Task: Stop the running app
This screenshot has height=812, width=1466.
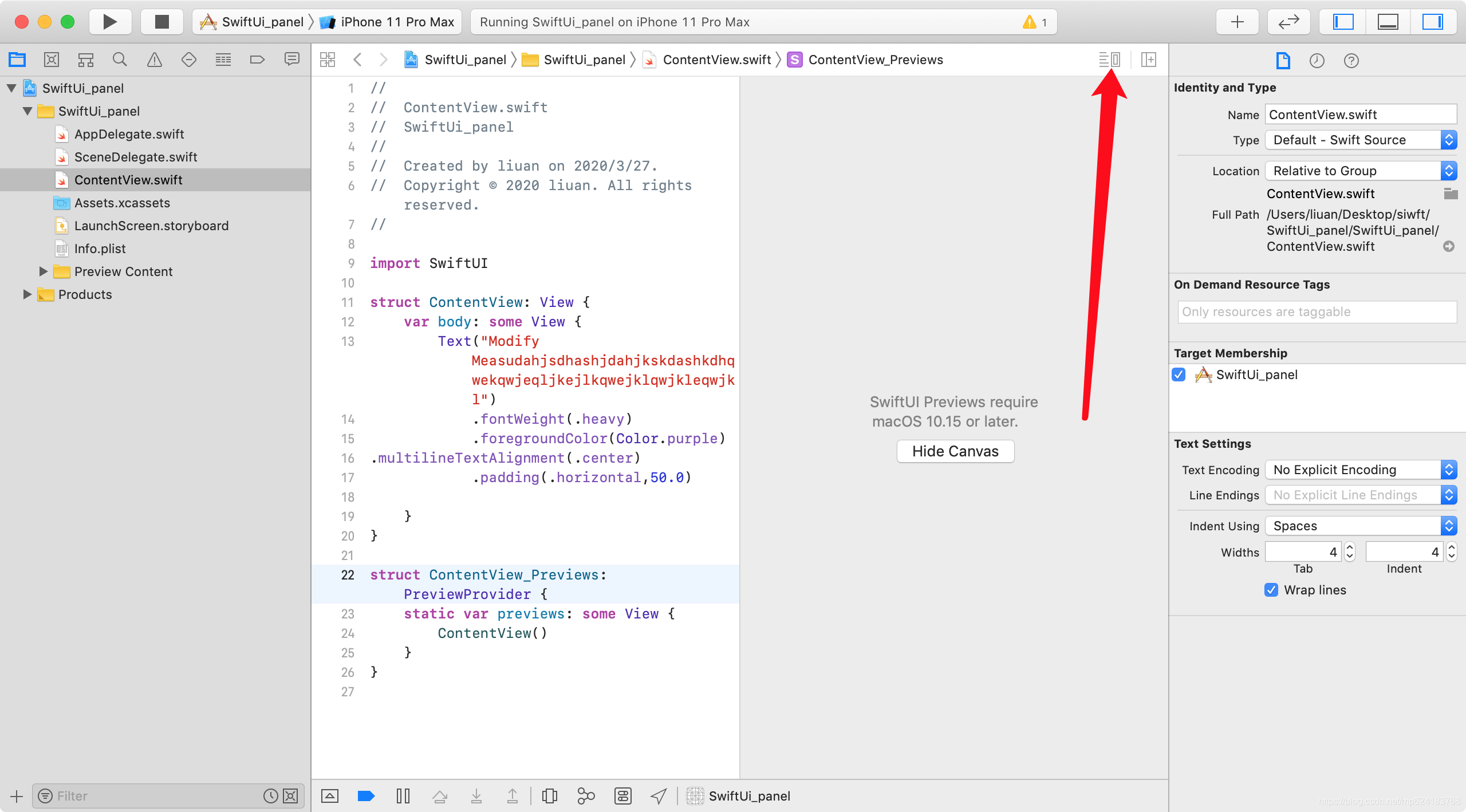Action: tap(161, 22)
